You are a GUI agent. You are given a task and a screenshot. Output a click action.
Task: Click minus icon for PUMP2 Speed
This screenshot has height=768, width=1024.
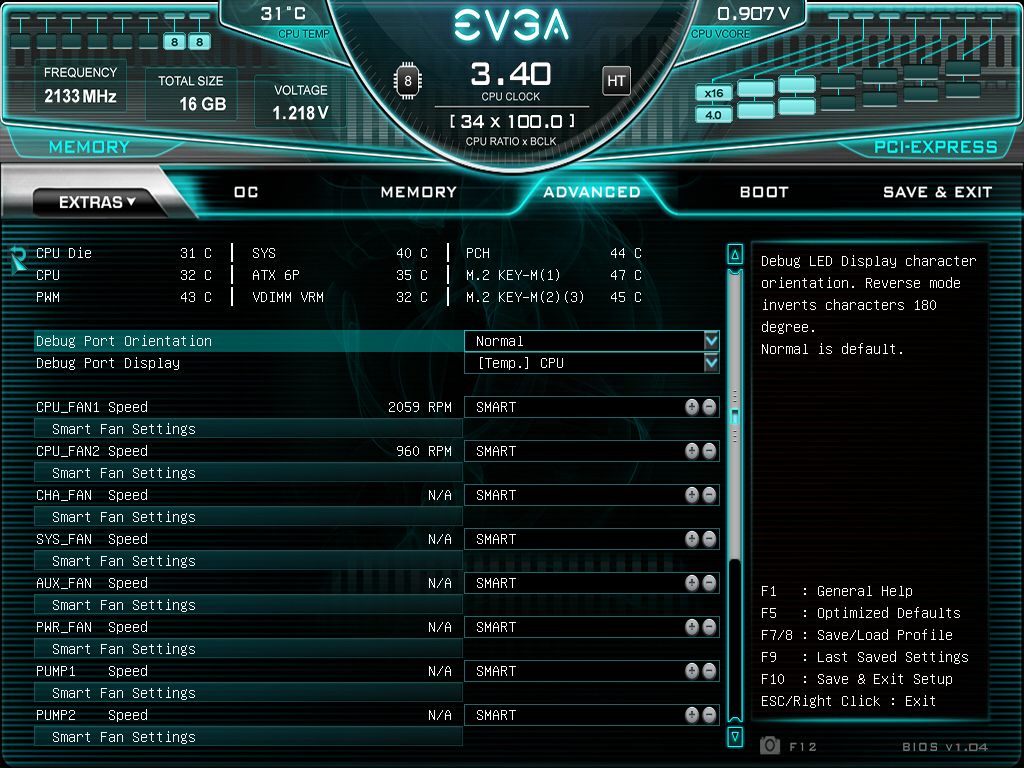pos(709,715)
